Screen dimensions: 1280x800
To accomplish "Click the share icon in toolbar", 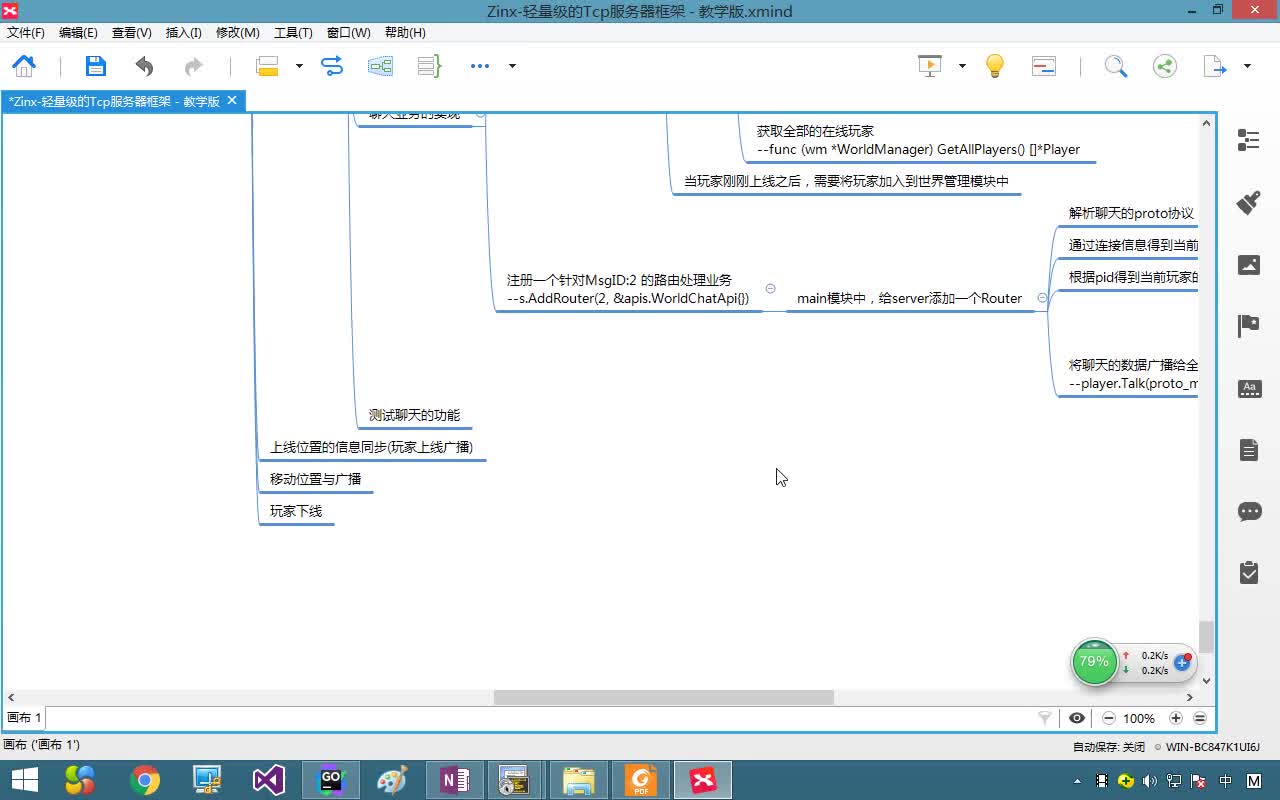I will [1164, 66].
